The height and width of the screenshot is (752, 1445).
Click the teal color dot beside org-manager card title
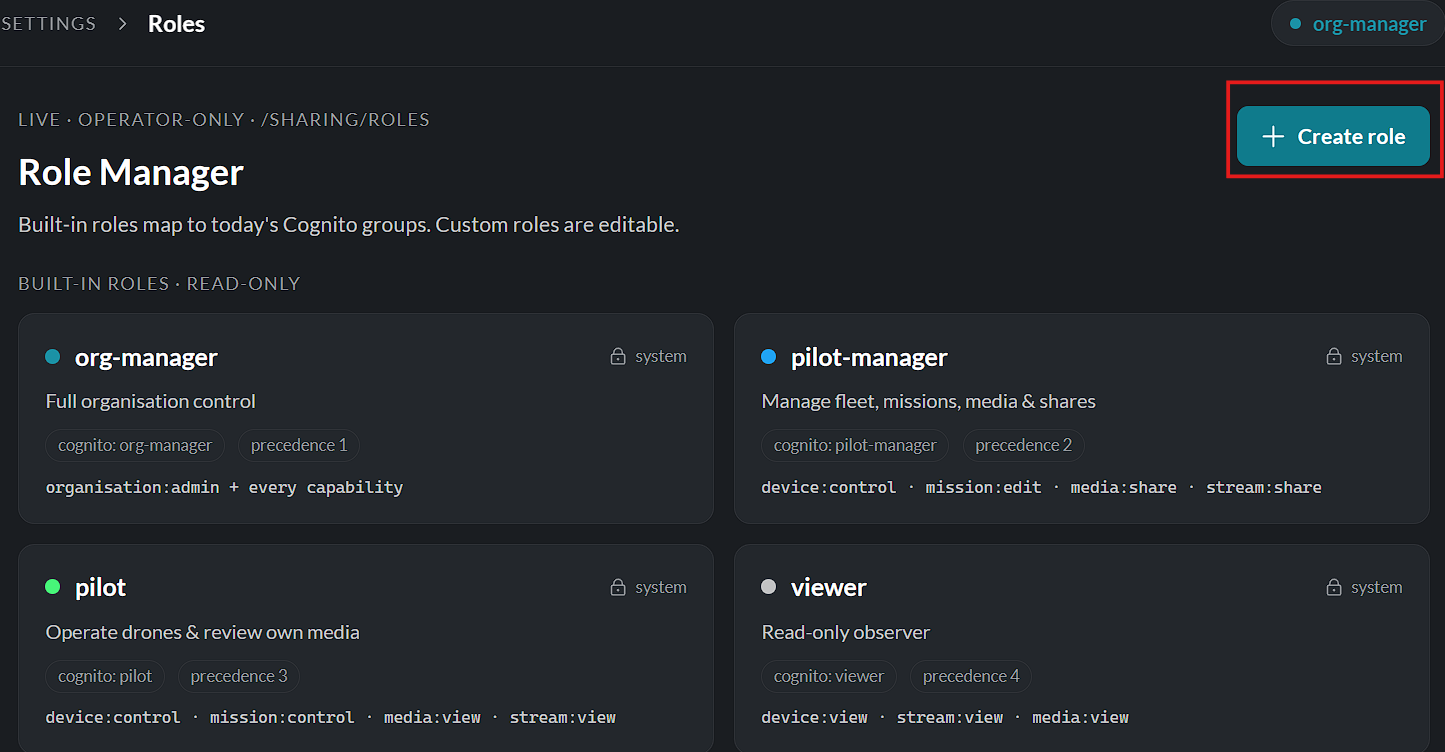click(53, 356)
